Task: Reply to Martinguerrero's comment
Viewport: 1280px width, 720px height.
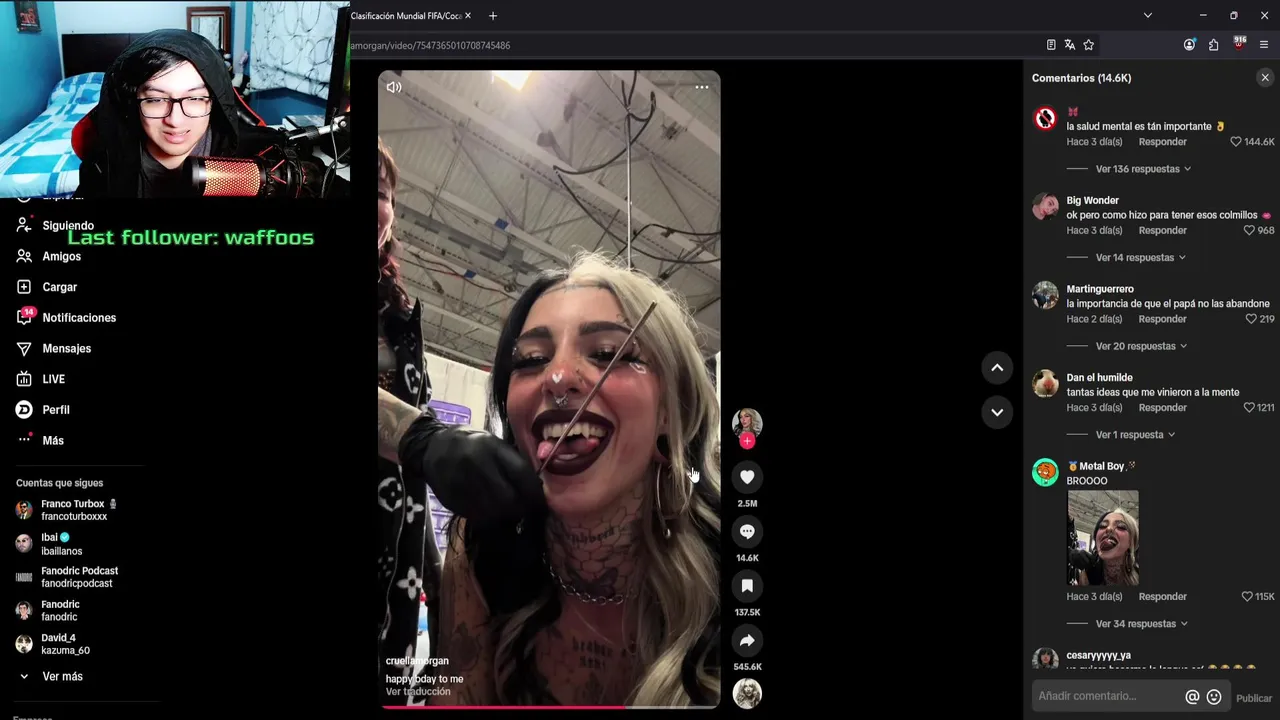Action: click(x=1162, y=319)
